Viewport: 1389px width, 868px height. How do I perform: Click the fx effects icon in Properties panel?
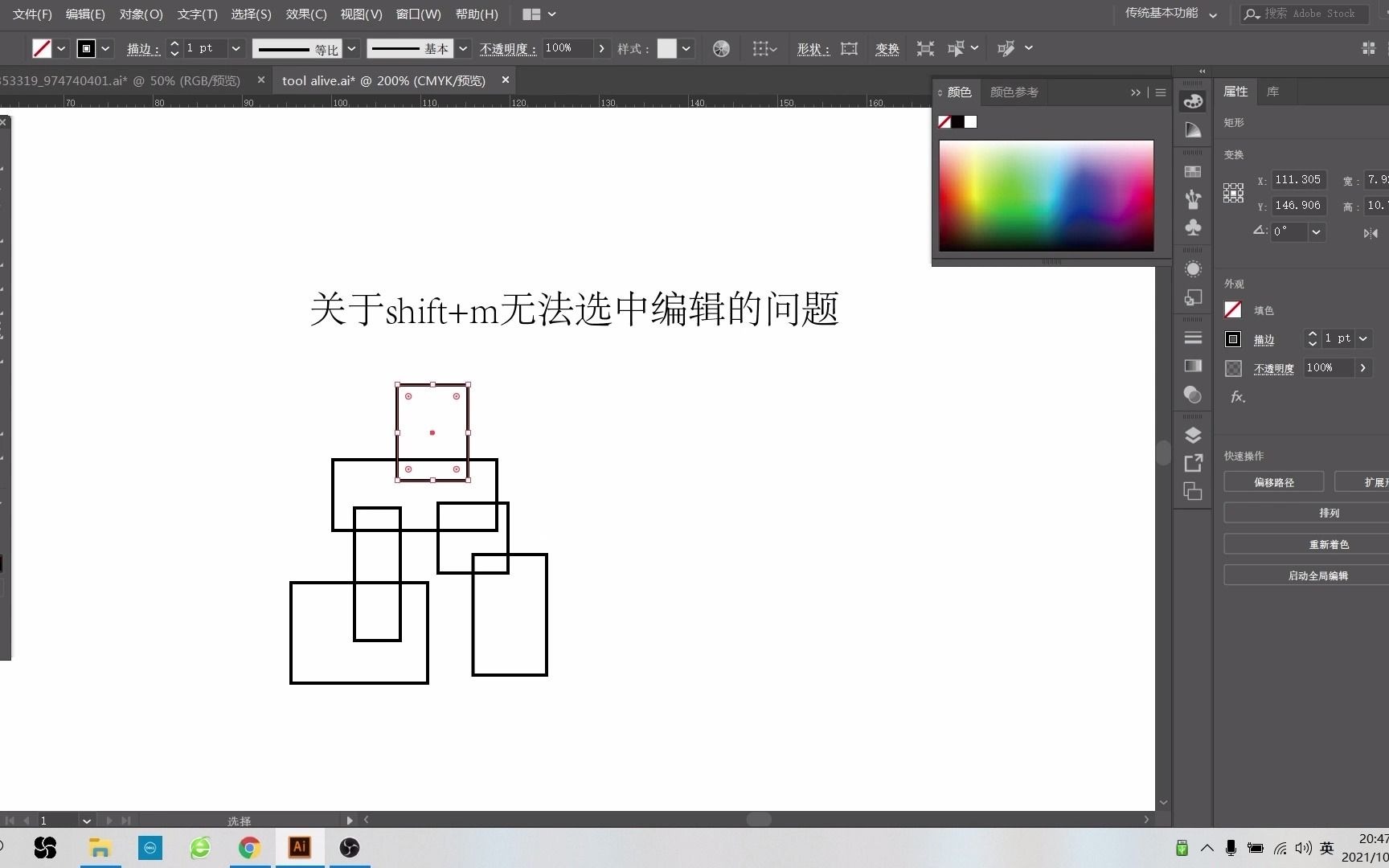(1238, 397)
